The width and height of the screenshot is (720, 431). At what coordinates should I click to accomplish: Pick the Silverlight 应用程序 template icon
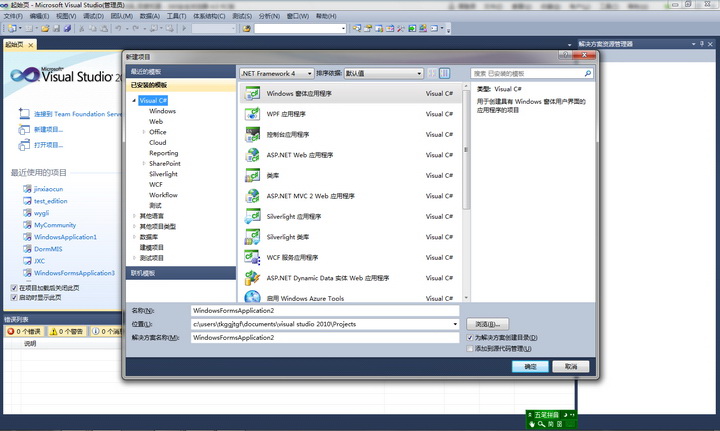[x=252, y=216]
